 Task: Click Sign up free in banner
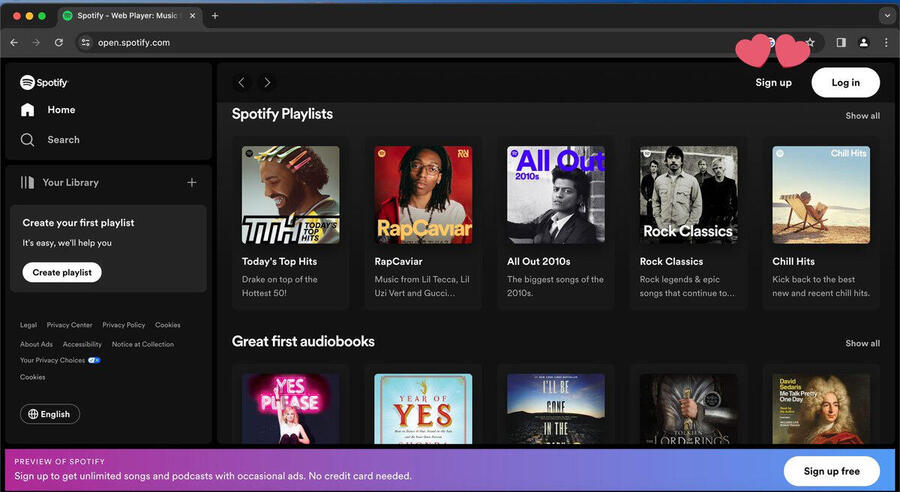coord(831,471)
